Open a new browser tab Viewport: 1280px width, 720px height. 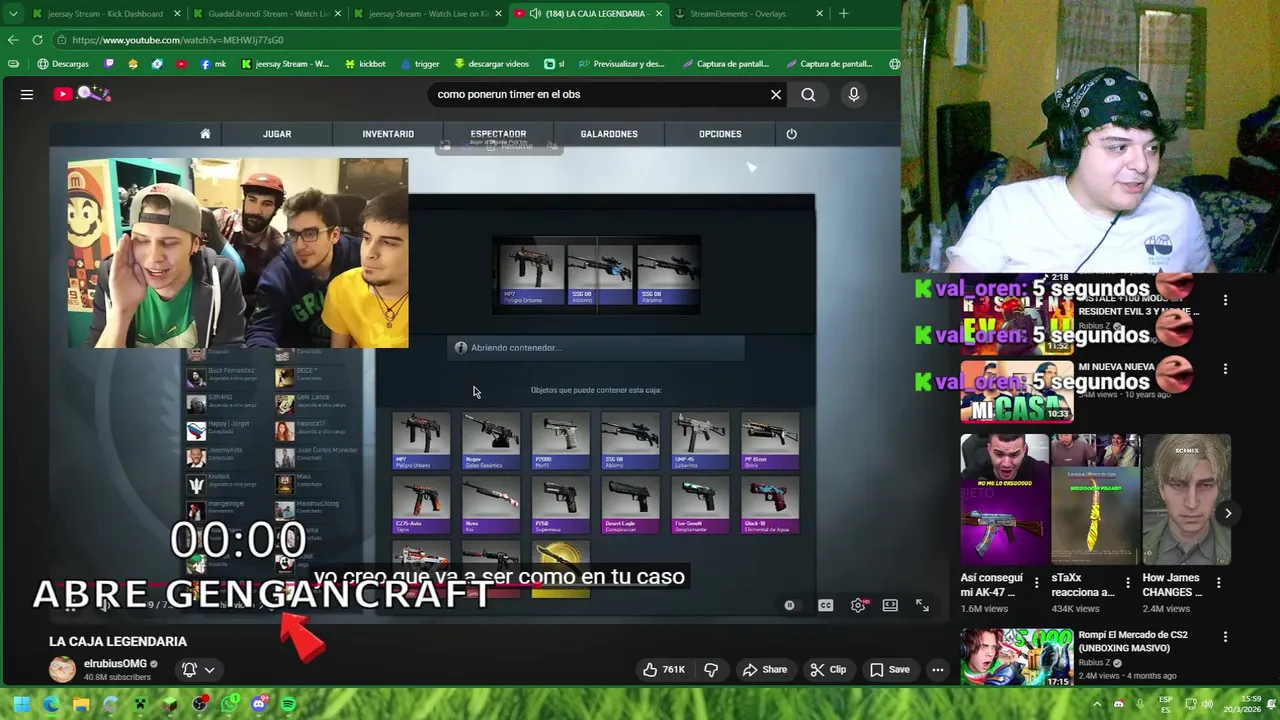coord(843,14)
